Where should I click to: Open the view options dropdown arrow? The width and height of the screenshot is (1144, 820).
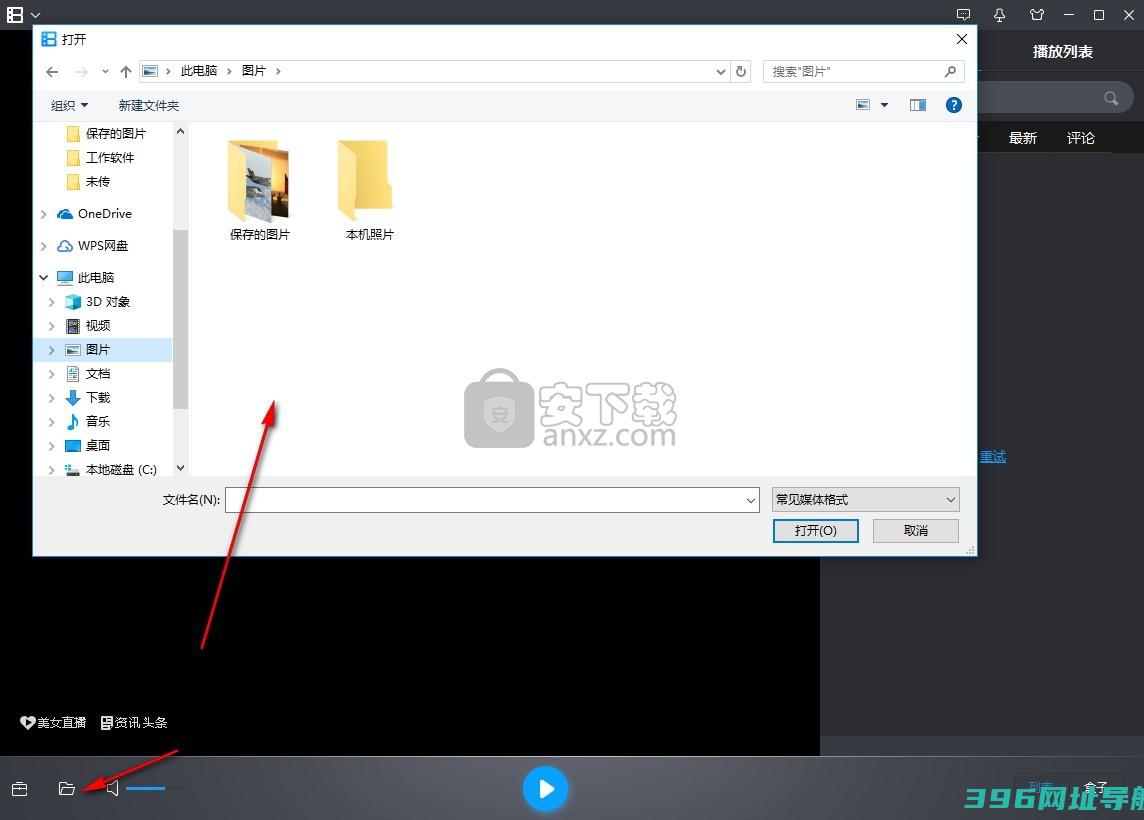pyautogui.click(x=884, y=105)
